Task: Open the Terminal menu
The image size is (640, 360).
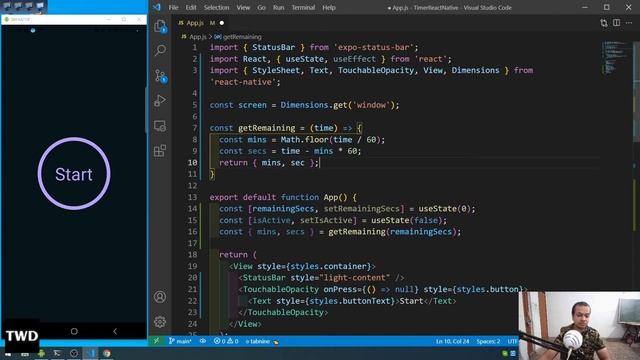Action: point(303,7)
